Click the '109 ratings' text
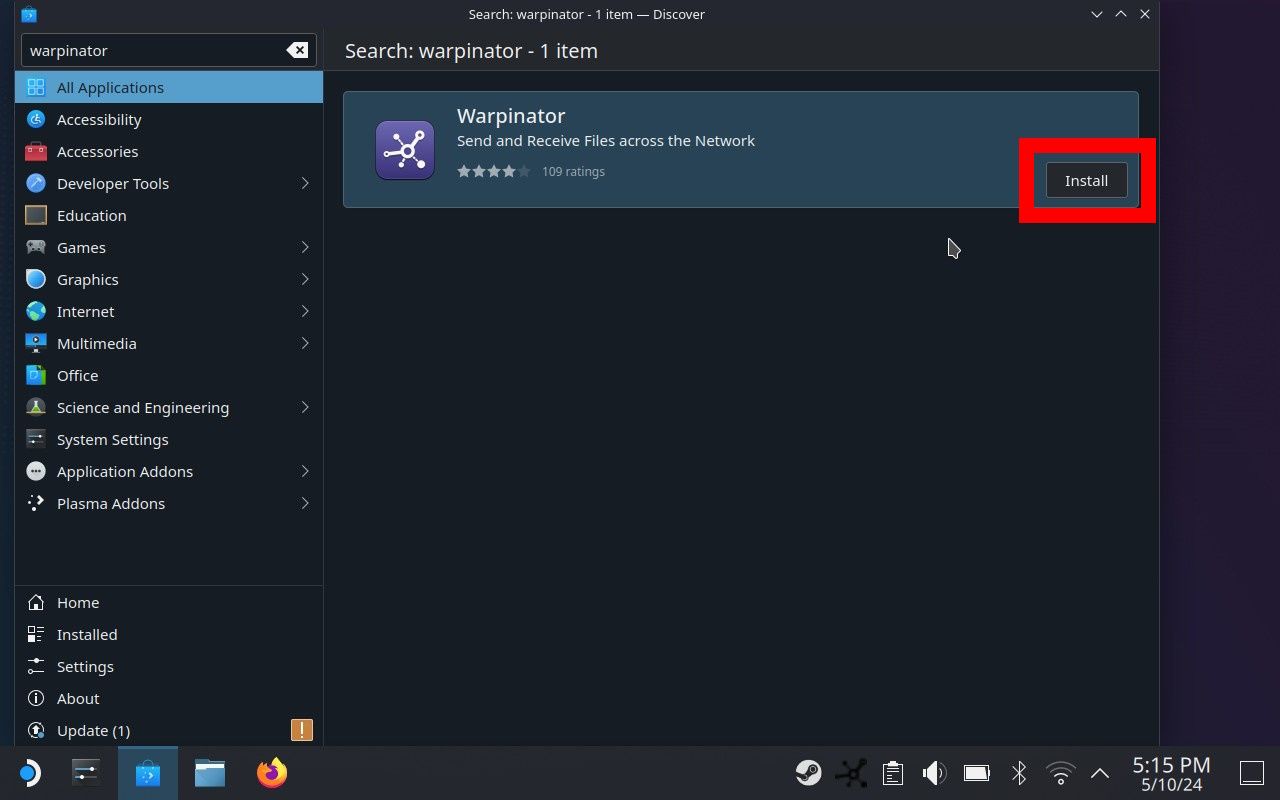Screen dimensions: 1280x800 click(x=573, y=171)
